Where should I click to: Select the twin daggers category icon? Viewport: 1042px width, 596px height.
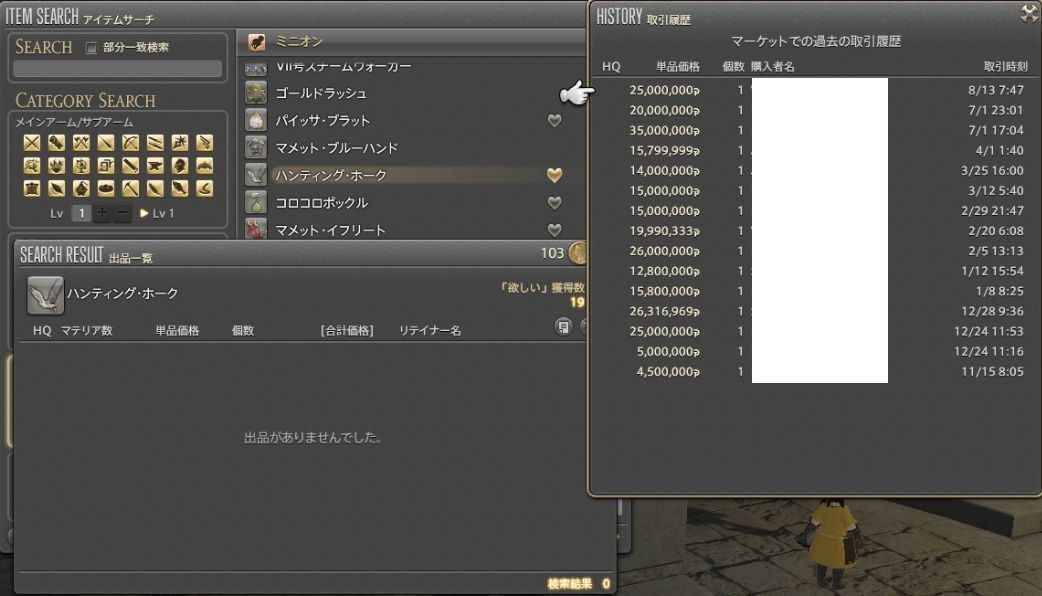(x=155, y=143)
